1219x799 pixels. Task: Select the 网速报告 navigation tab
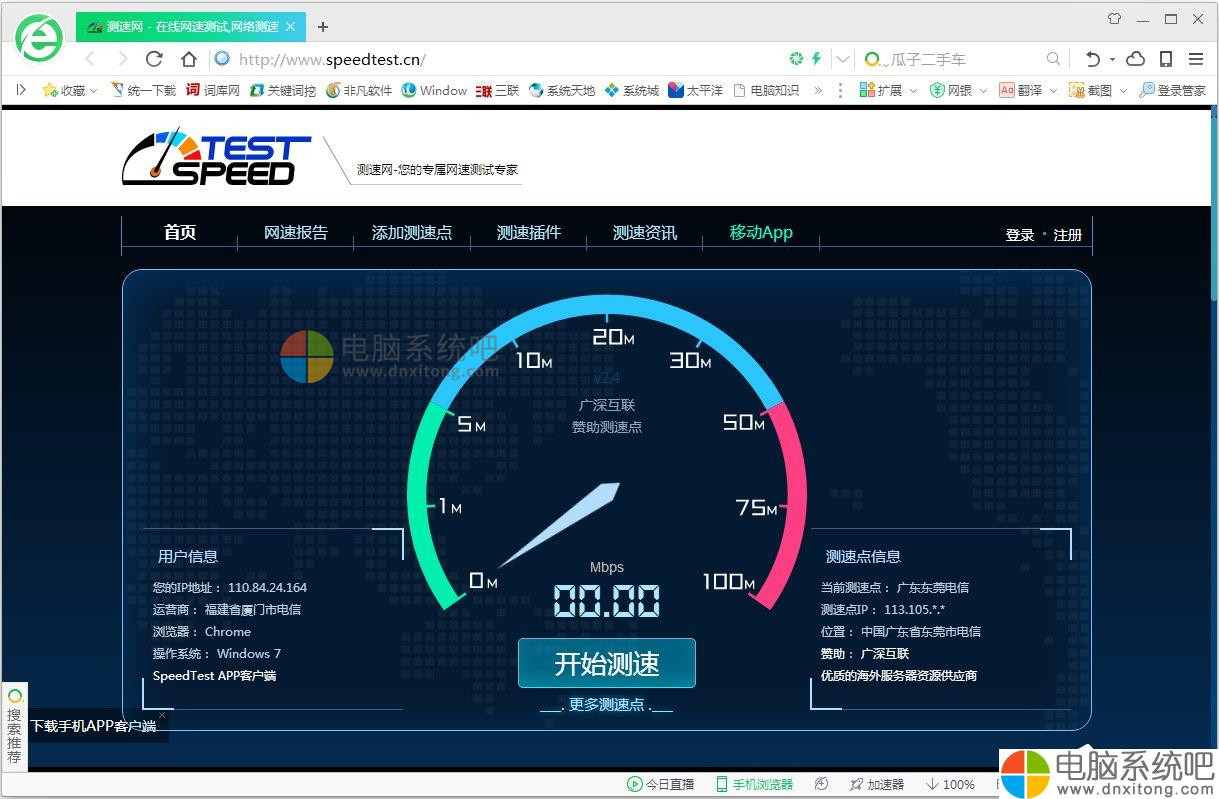pyautogui.click(x=296, y=232)
